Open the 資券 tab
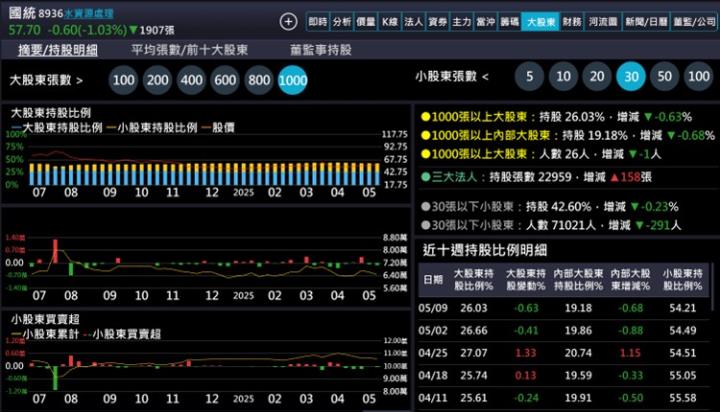This screenshot has width=720, height=412. 438,22
